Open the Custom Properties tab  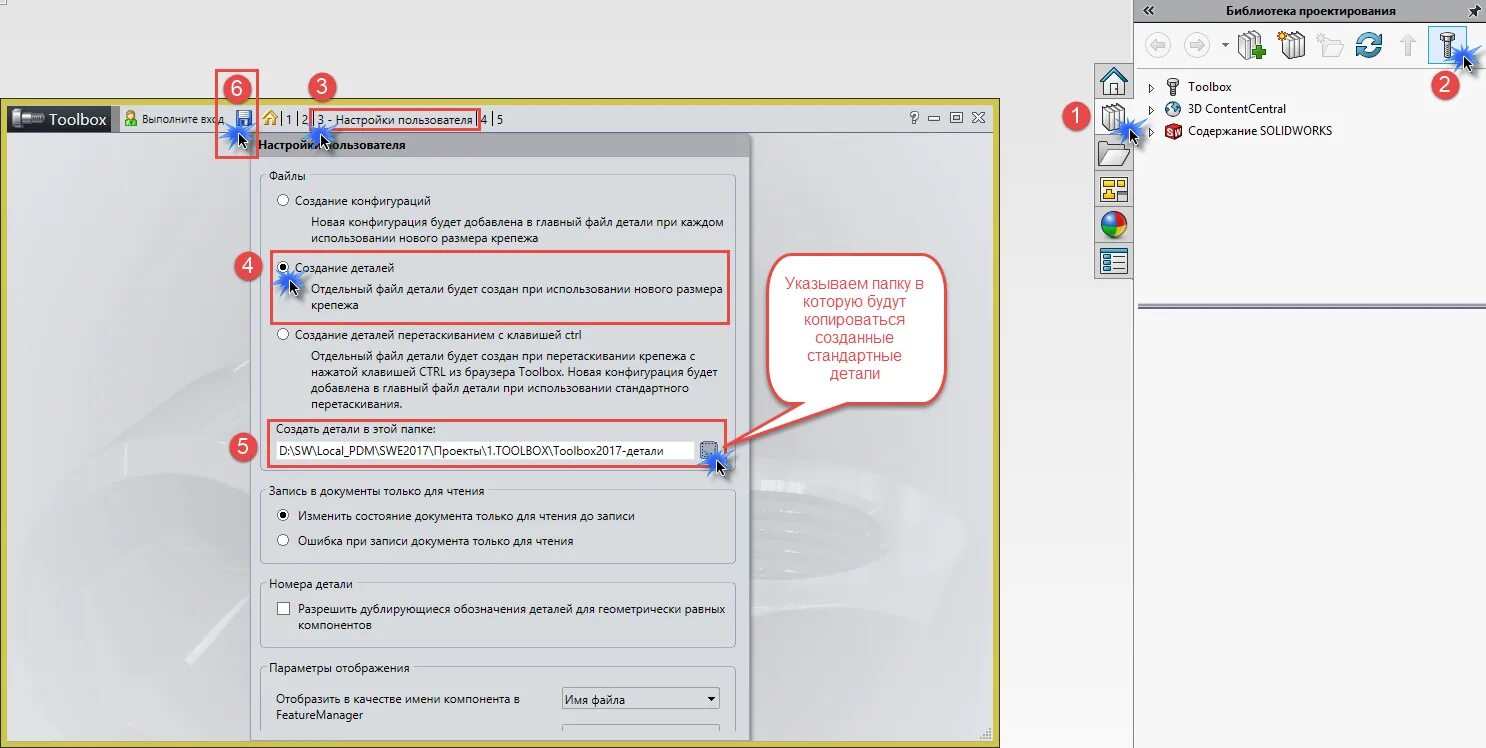tap(1114, 261)
